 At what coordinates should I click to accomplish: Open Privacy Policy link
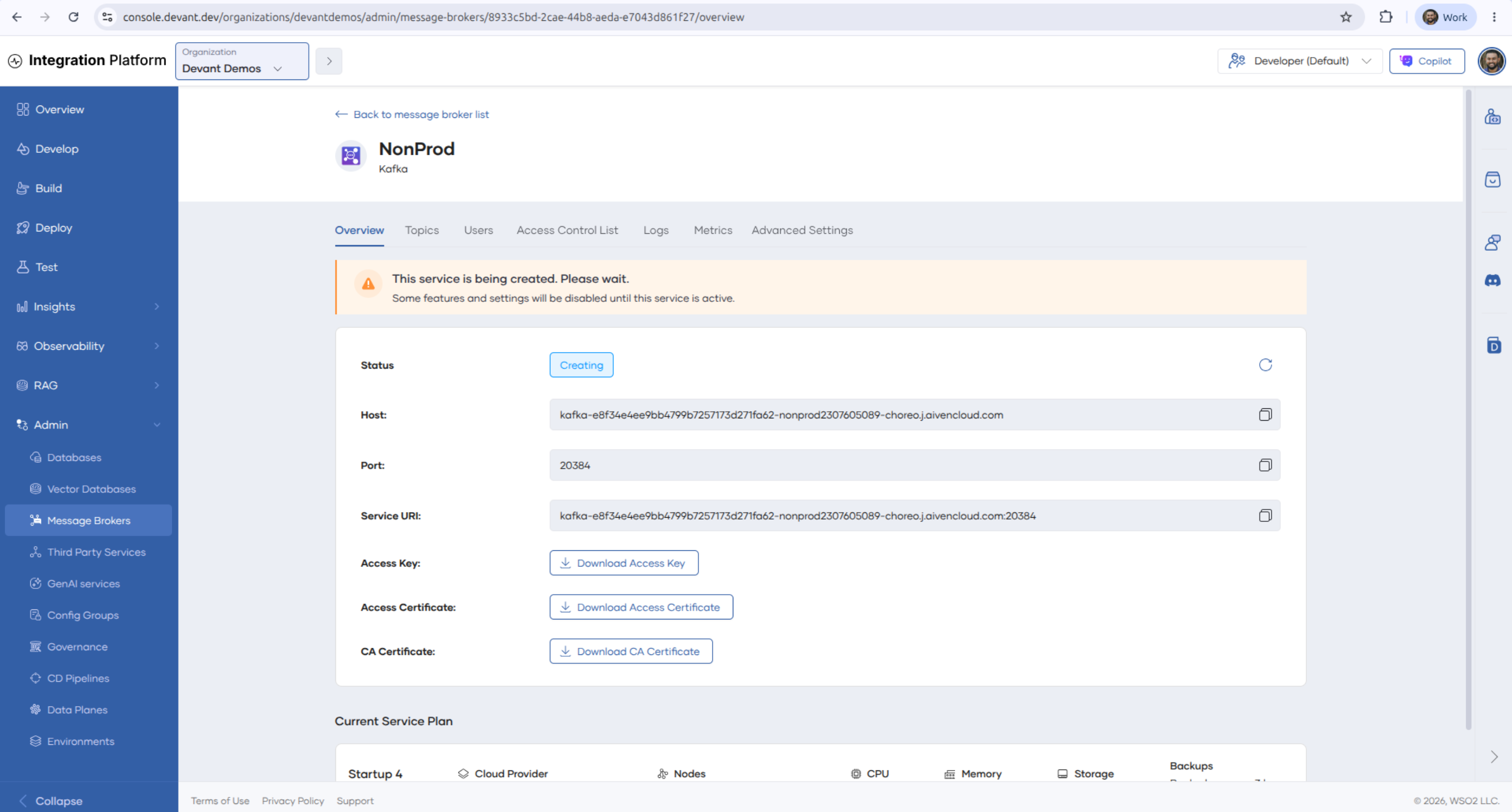293,801
